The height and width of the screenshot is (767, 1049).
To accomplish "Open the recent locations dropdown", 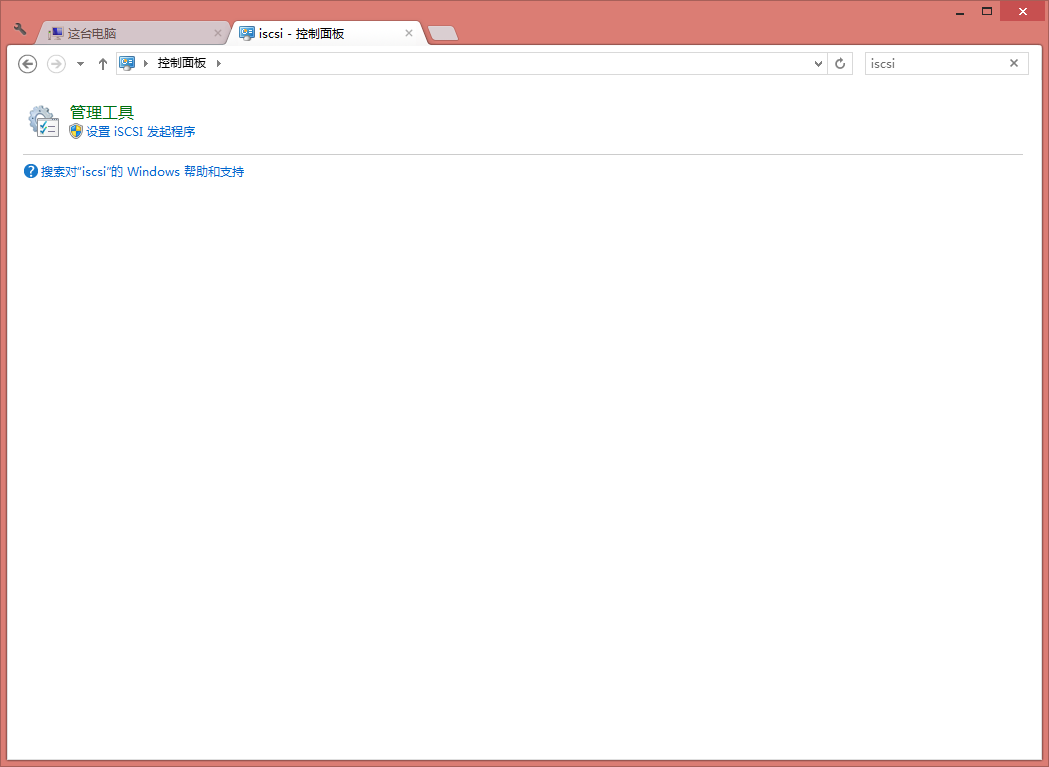I will coord(80,64).
